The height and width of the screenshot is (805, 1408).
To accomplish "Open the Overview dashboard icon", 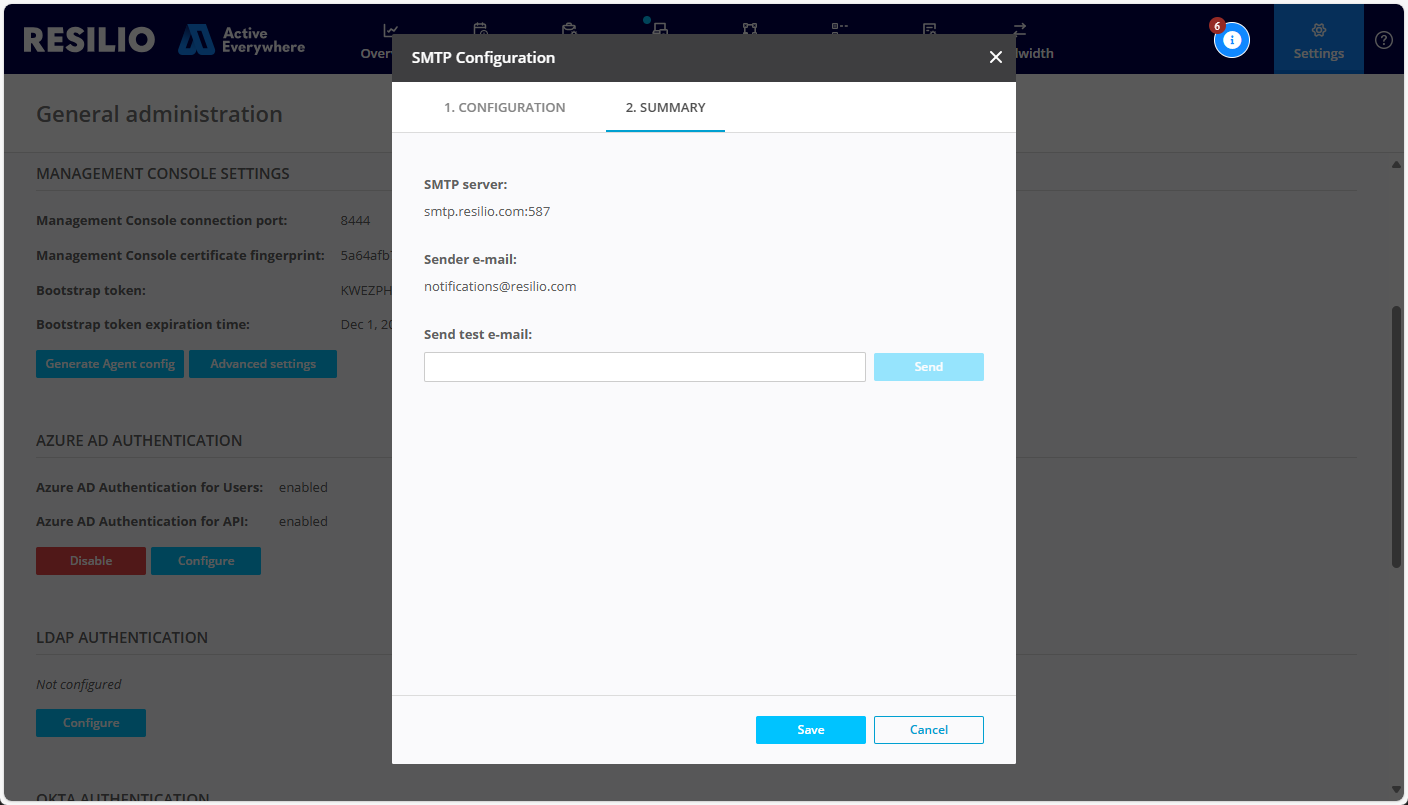I will (x=389, y=31).
